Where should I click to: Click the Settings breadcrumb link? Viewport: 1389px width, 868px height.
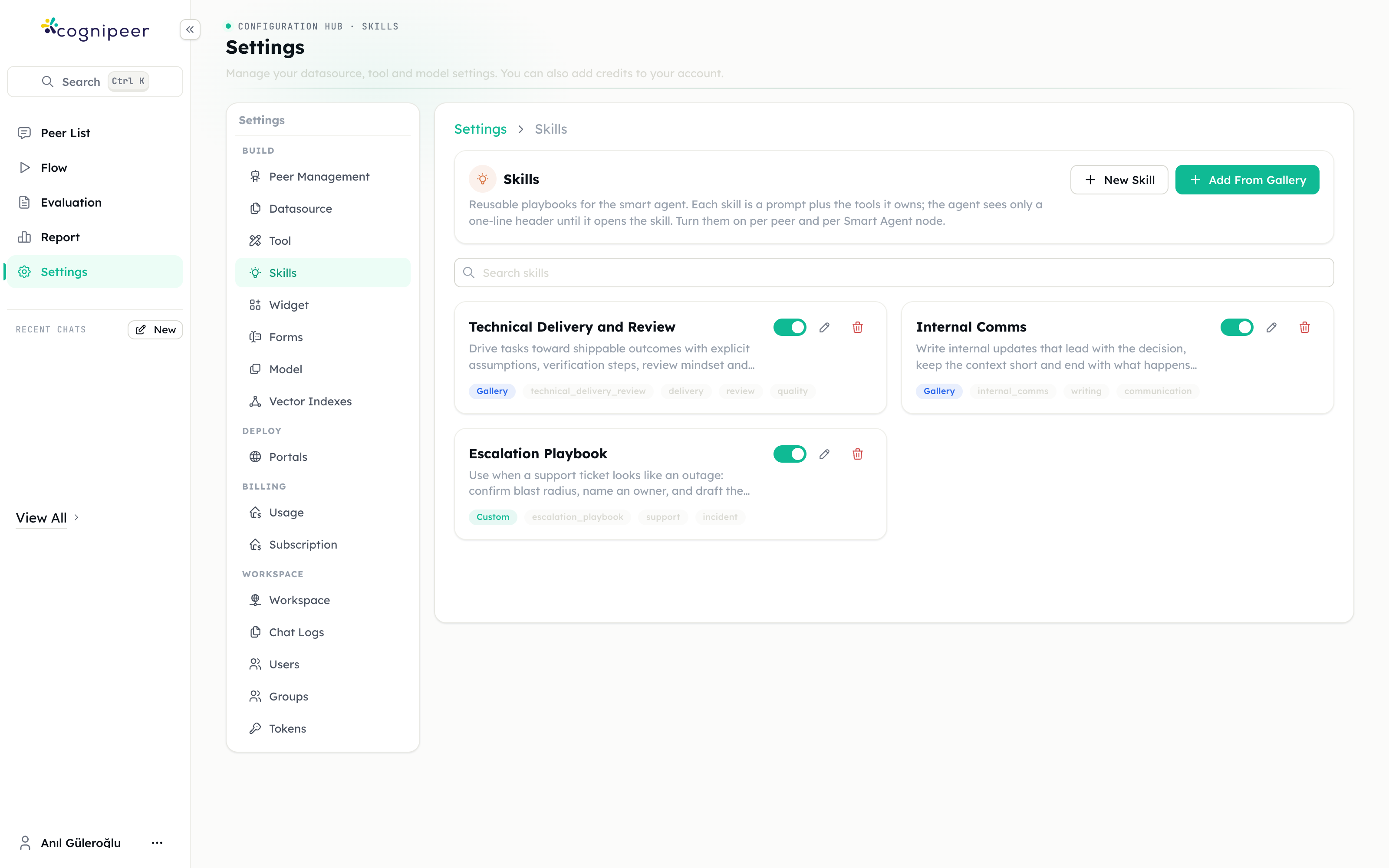(x=481, y=129)
